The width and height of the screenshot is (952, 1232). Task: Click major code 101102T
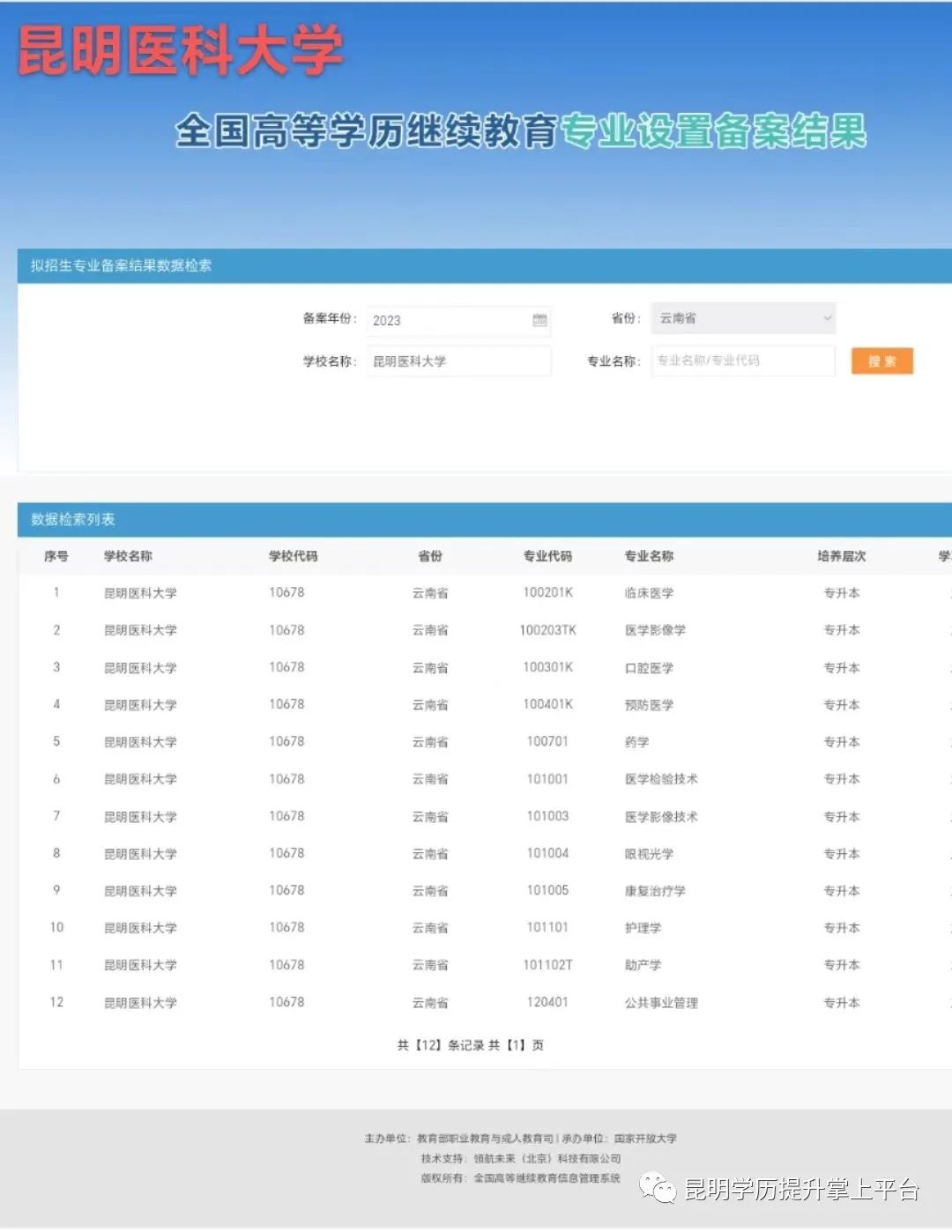[x=547, y=965]
